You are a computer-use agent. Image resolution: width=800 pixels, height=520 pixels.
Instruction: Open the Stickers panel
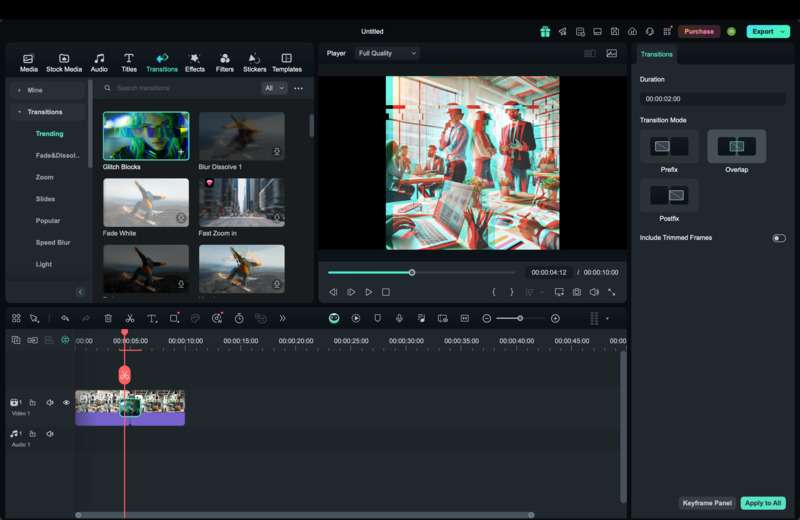254,62
